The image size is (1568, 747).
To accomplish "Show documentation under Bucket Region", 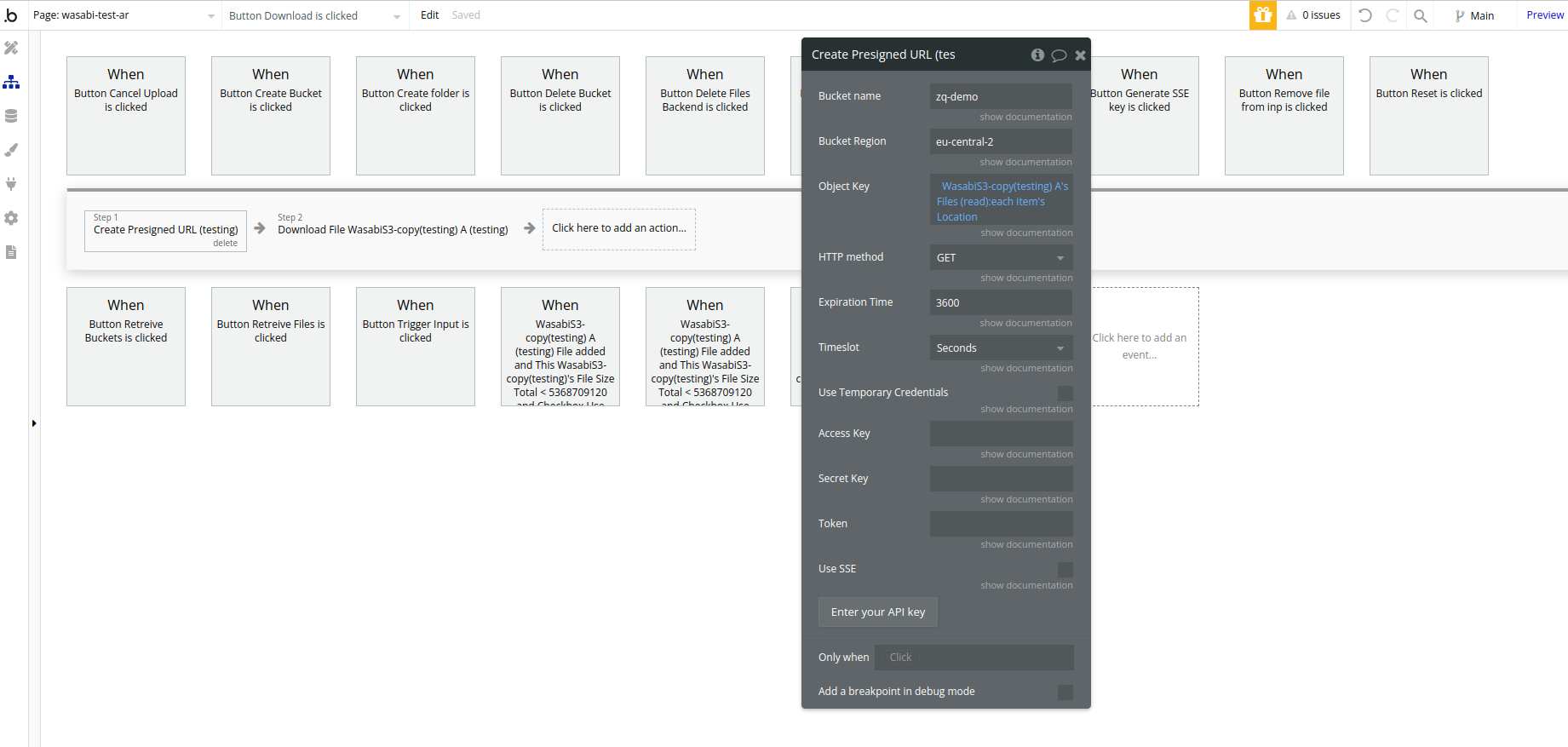I will point(1025,162).
